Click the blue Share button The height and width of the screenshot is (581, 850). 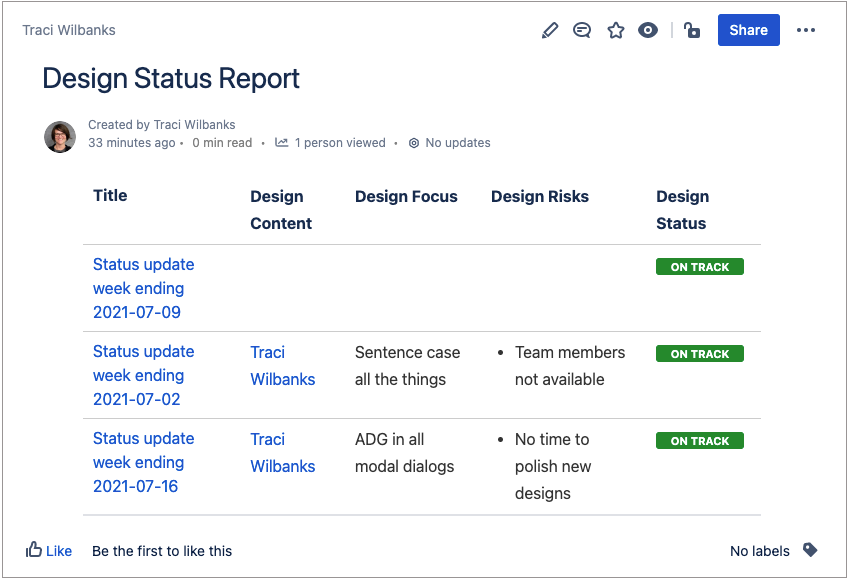pos(748,30)
